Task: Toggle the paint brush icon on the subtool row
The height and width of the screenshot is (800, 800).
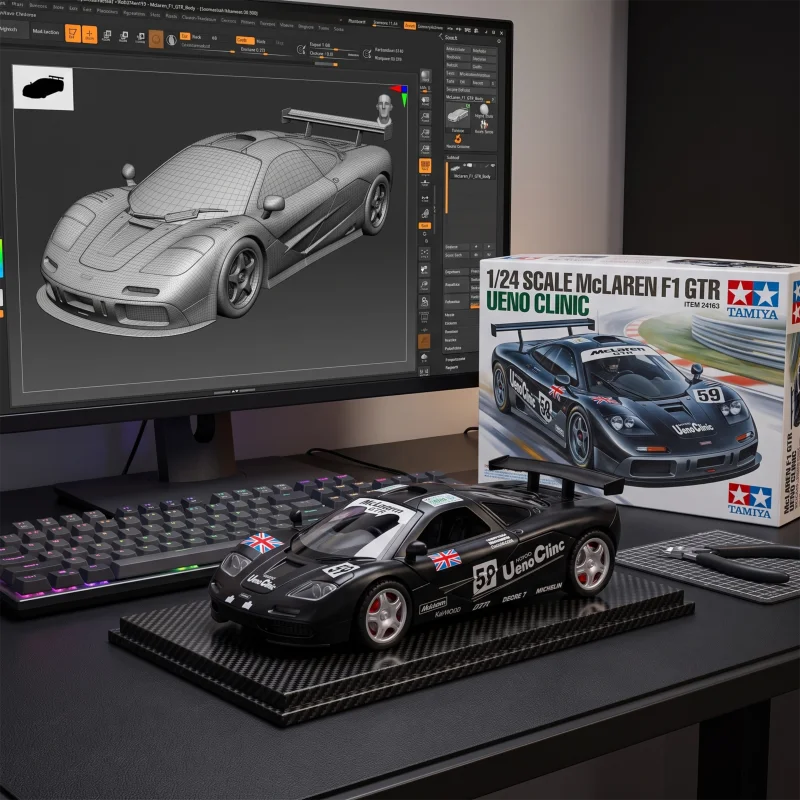Action: point(487,166)
